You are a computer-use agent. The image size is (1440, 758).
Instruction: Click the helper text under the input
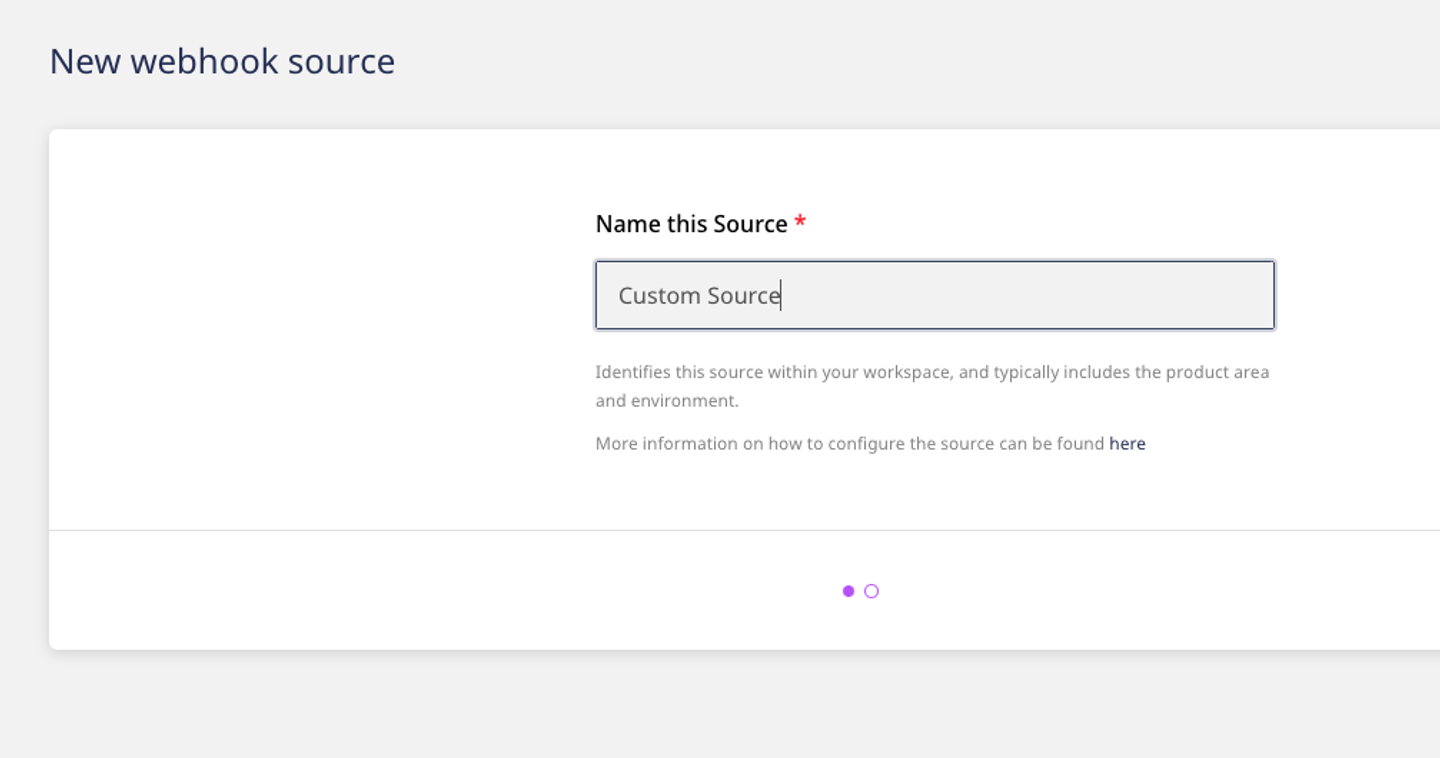coord(932,385)
